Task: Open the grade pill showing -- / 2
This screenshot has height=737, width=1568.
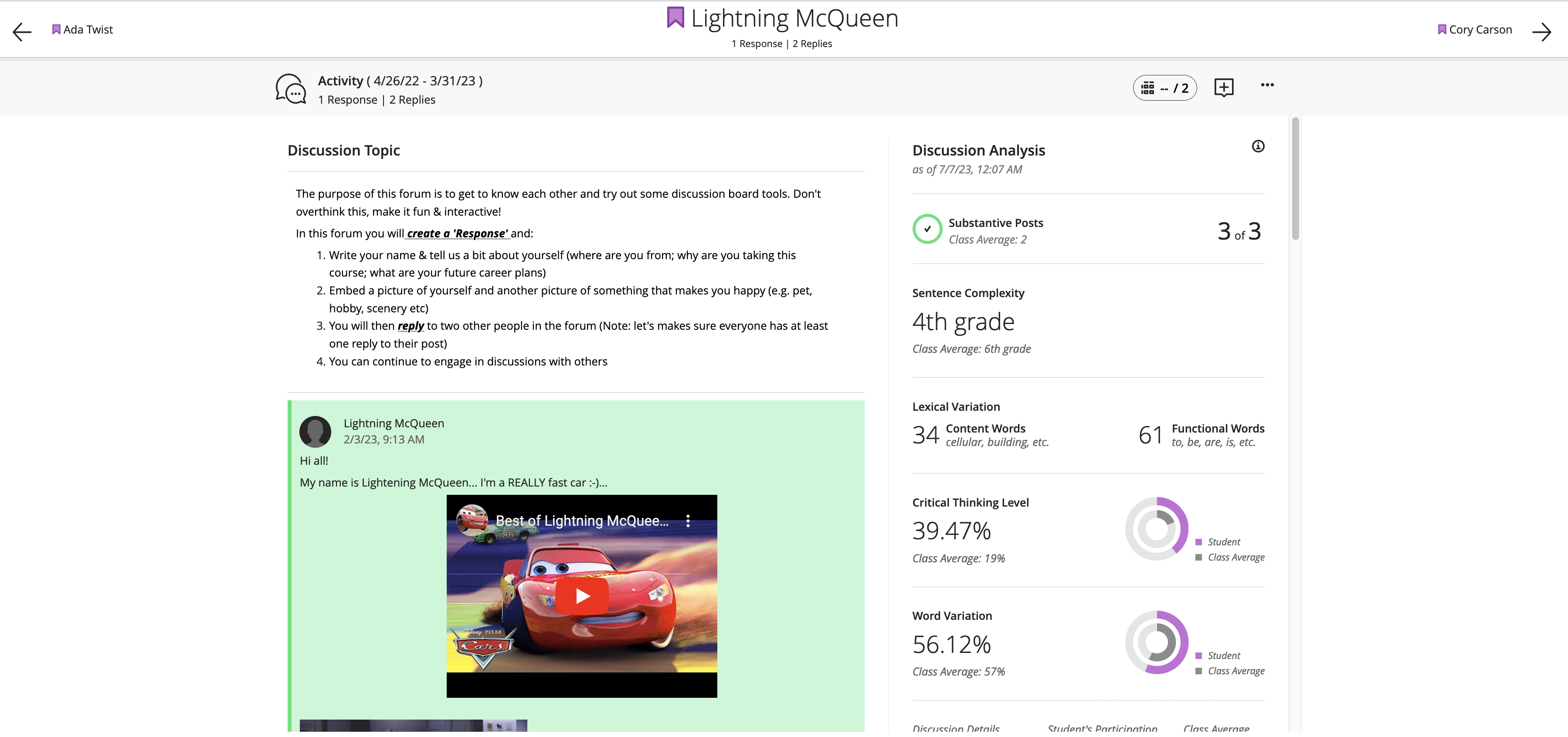Action: coord(1164,88)
